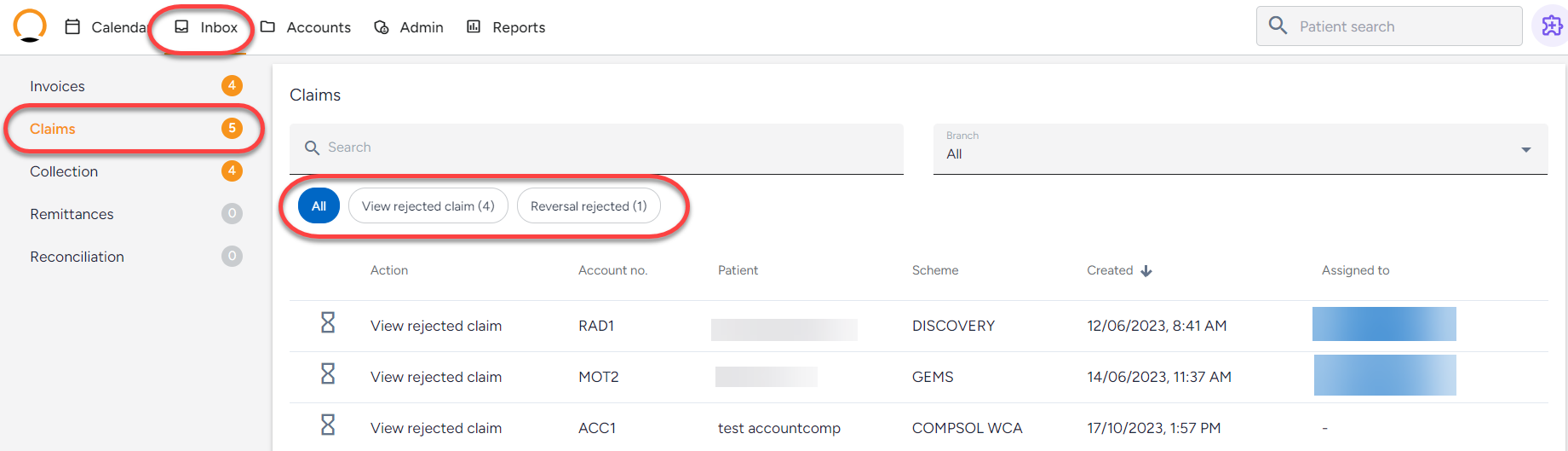The height and width of the screenshot is (451, 1568).
Task: Toggle the Reversal rejected (1) filter chip
Action: click(x=589, y=206)
